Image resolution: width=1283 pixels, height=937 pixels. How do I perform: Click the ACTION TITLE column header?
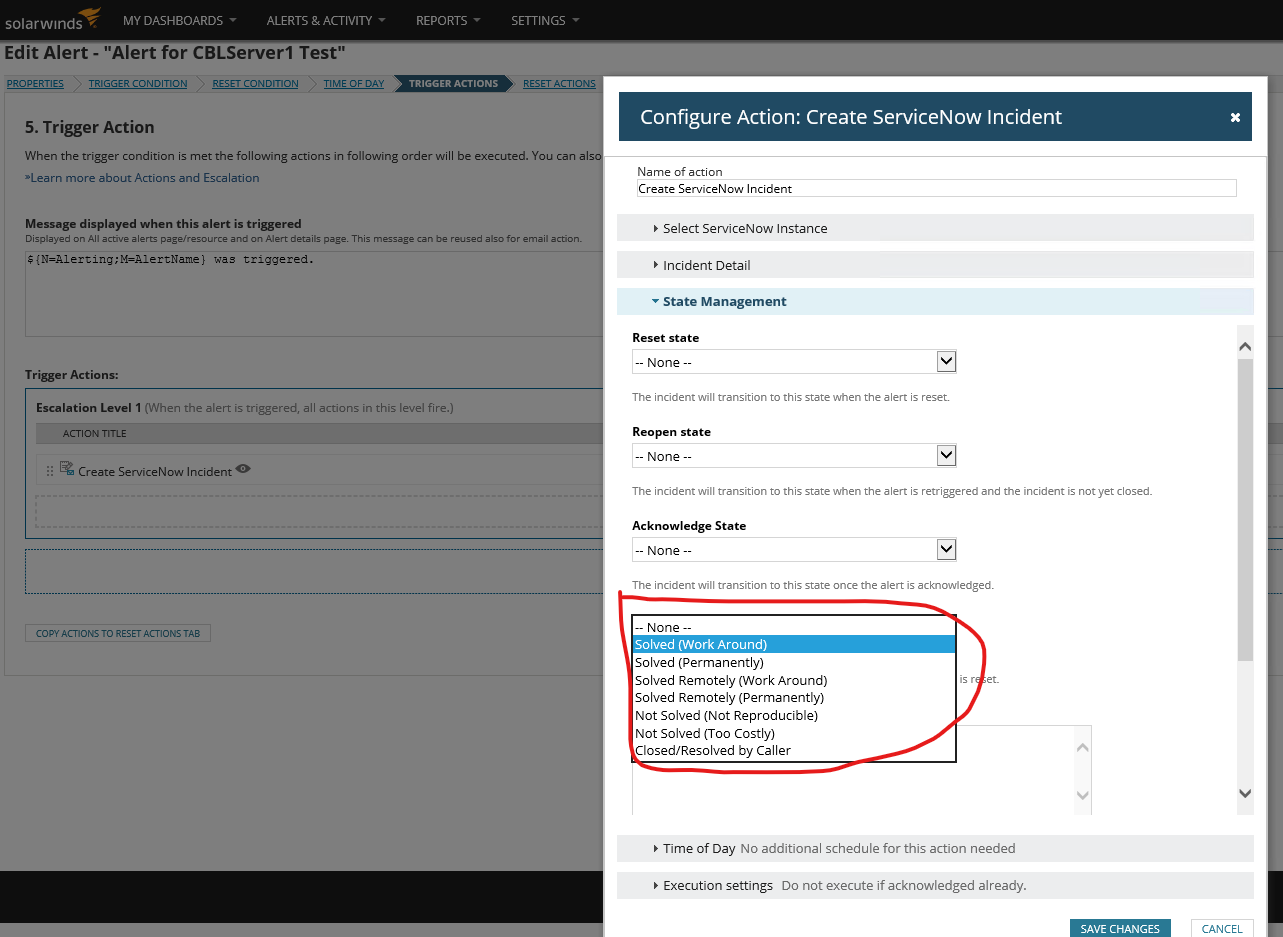click(95, 433)
